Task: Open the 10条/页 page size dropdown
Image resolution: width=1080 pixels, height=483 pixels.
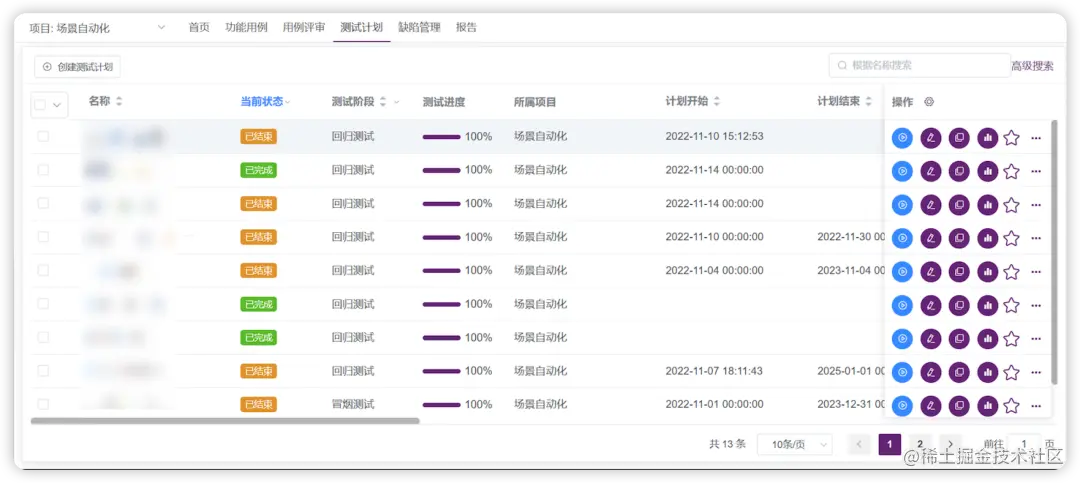Action: [794, 444]
